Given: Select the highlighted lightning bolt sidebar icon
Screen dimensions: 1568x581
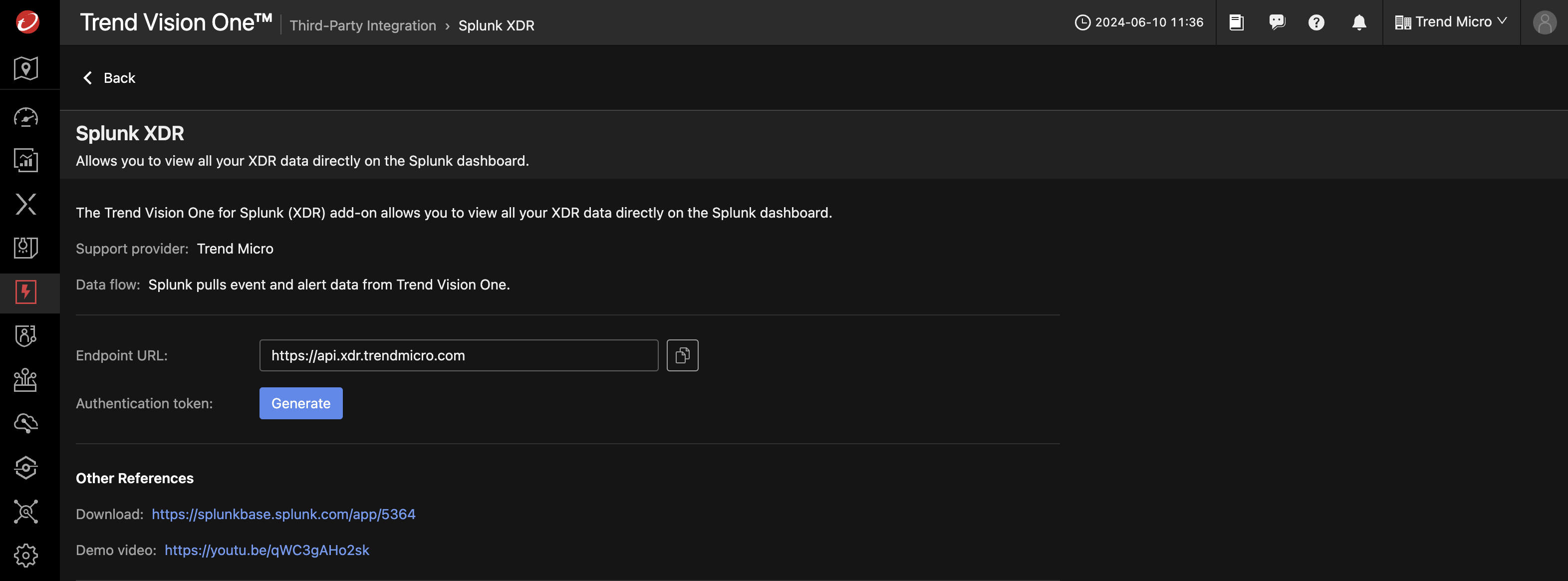Looking at the screenshot, I should coord(25,291).
